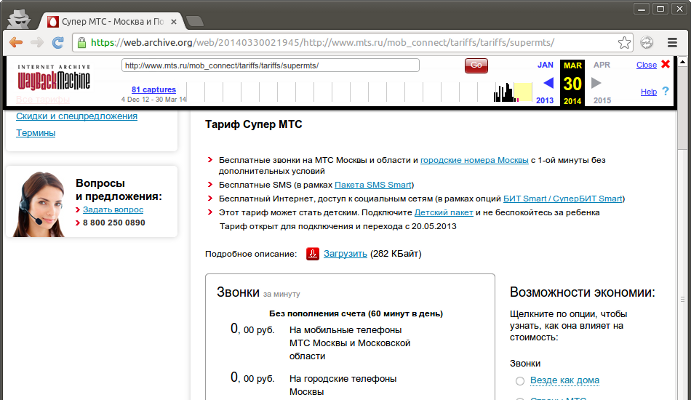Open the 81 captures link
Image resolution: width=691 pixels, height=400 pixels.
[153, 89]
